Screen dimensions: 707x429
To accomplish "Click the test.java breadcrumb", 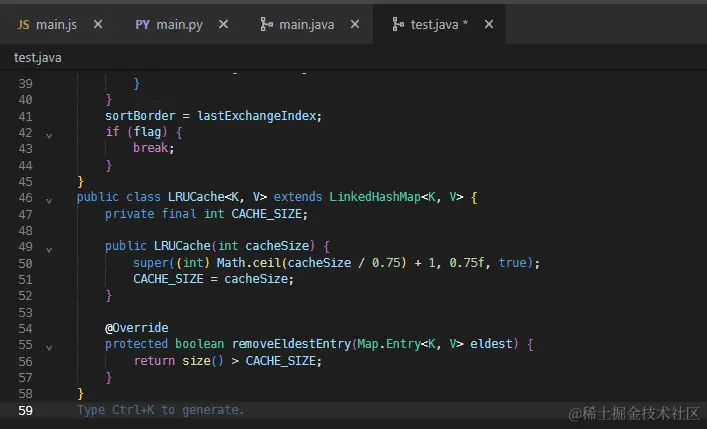I will (38, 58).
